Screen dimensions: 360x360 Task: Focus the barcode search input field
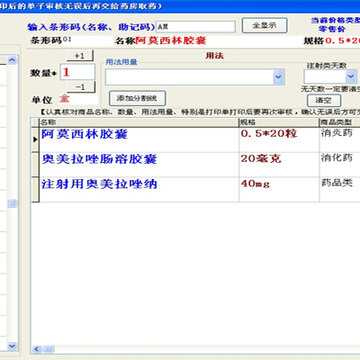[x=196, y=26]
